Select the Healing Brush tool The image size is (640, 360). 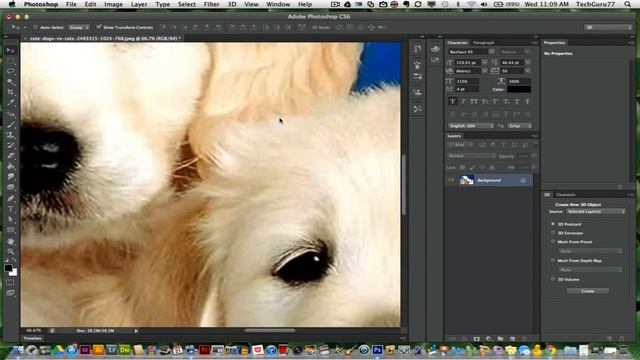(11, 114)
